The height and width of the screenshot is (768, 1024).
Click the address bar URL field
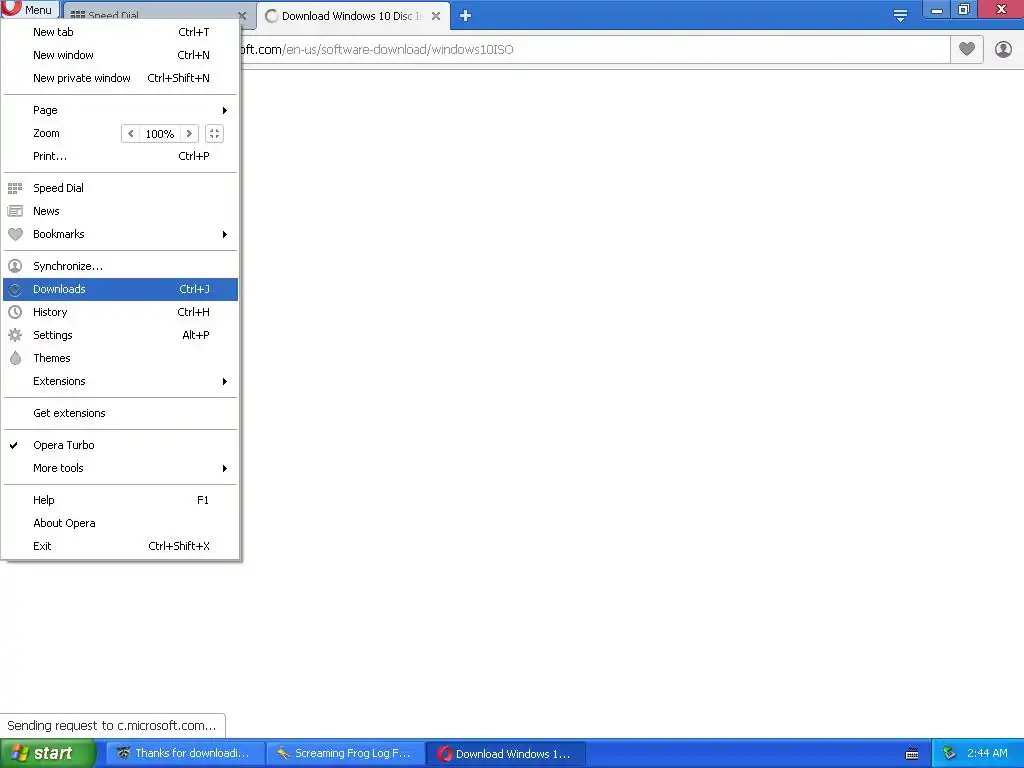click(x=594, y=50)
